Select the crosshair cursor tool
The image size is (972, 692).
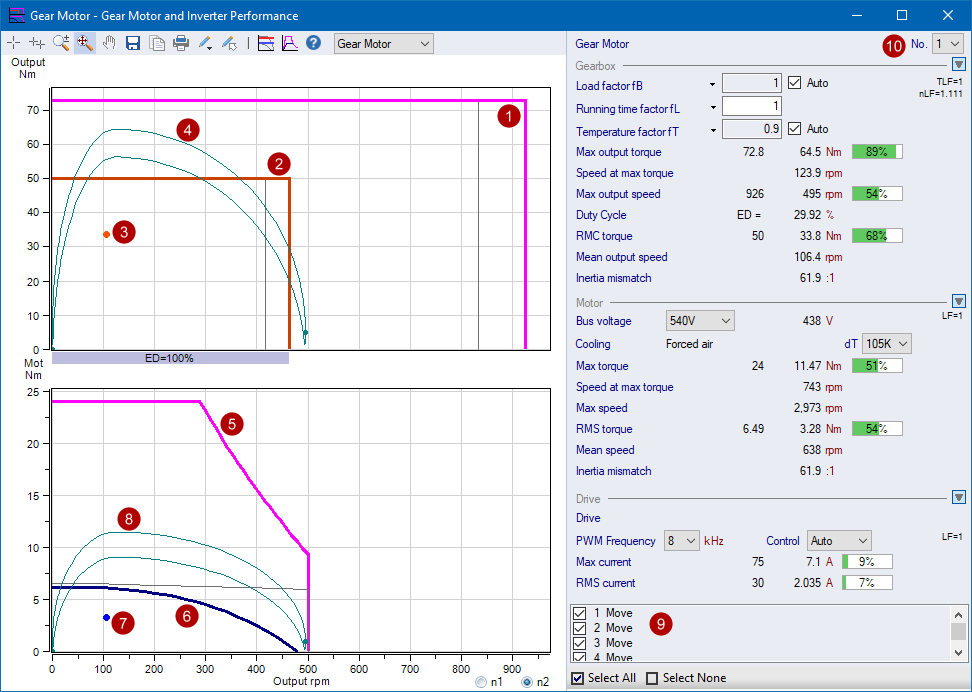point(13,43)
